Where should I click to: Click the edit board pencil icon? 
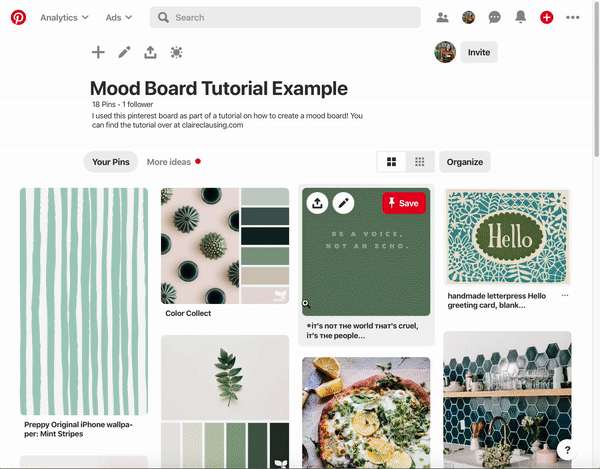[124, 52]
